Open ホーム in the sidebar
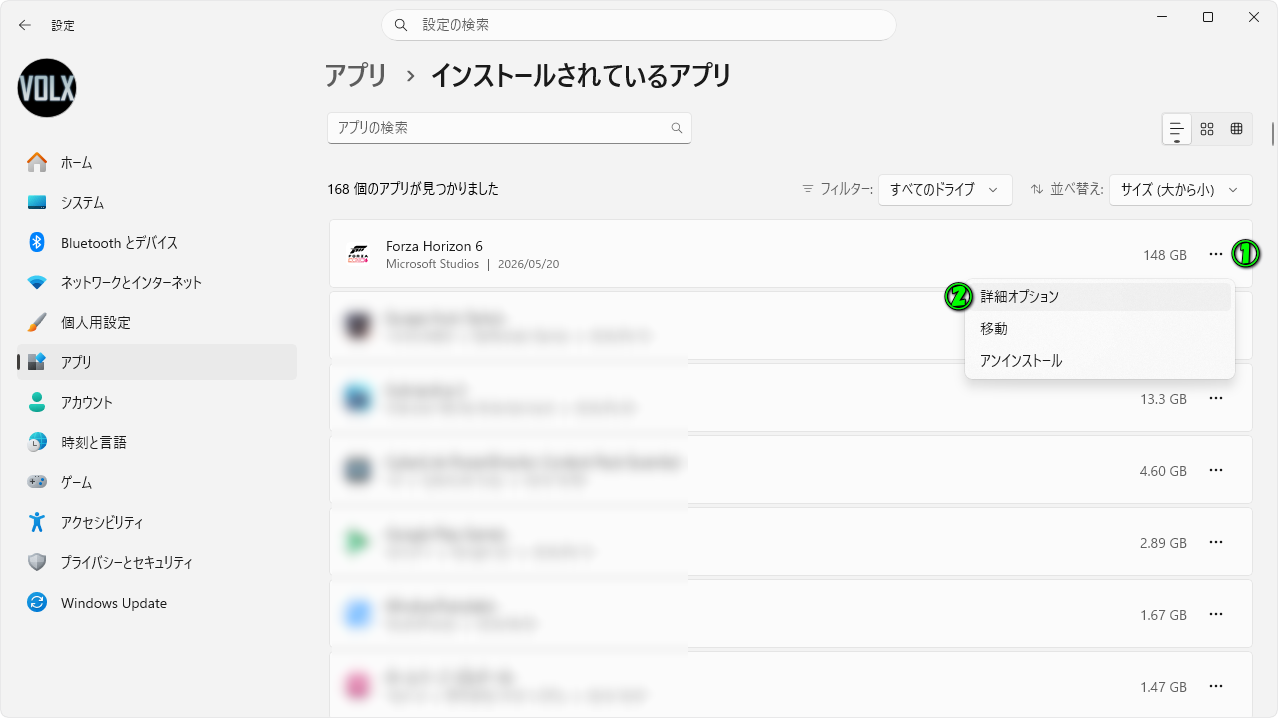1278x718 pixels. point(157,162)
